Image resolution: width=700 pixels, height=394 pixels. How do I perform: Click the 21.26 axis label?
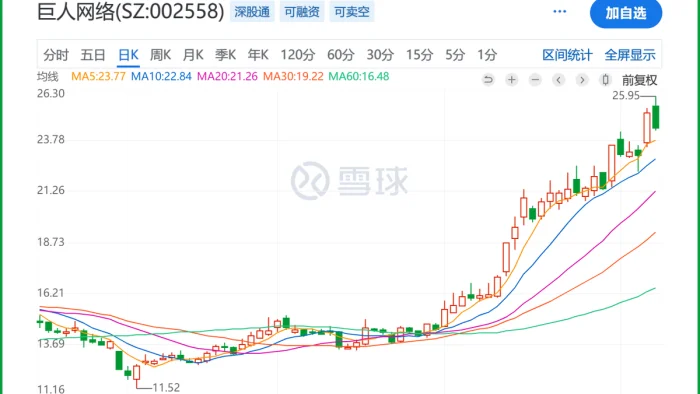point(51,191)
